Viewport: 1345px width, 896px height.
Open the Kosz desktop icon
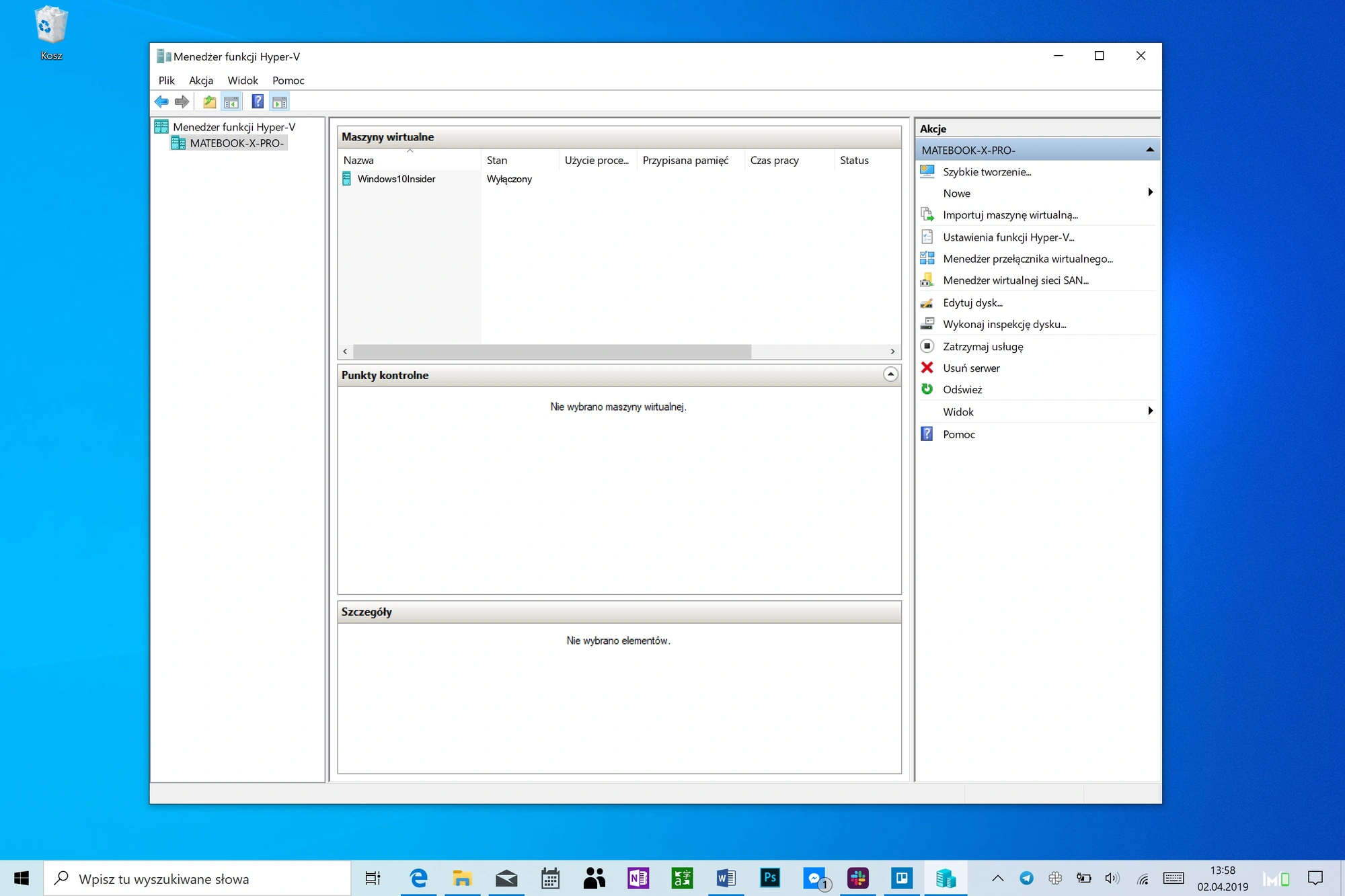pyautogui.click(x=51, y=32)
